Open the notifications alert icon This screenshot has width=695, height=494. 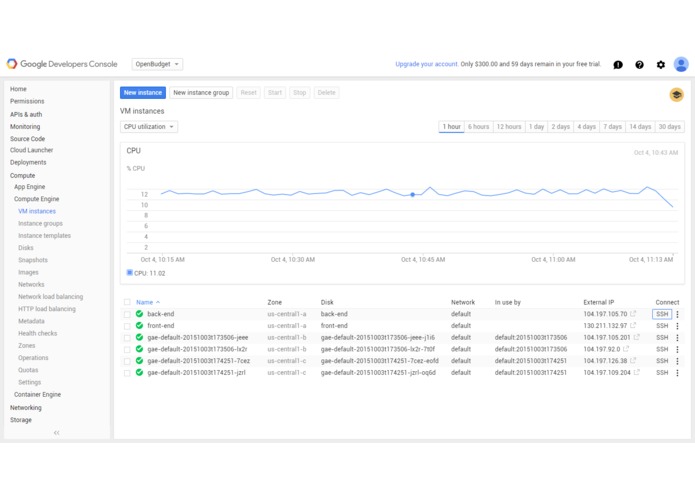pos(618,65)
